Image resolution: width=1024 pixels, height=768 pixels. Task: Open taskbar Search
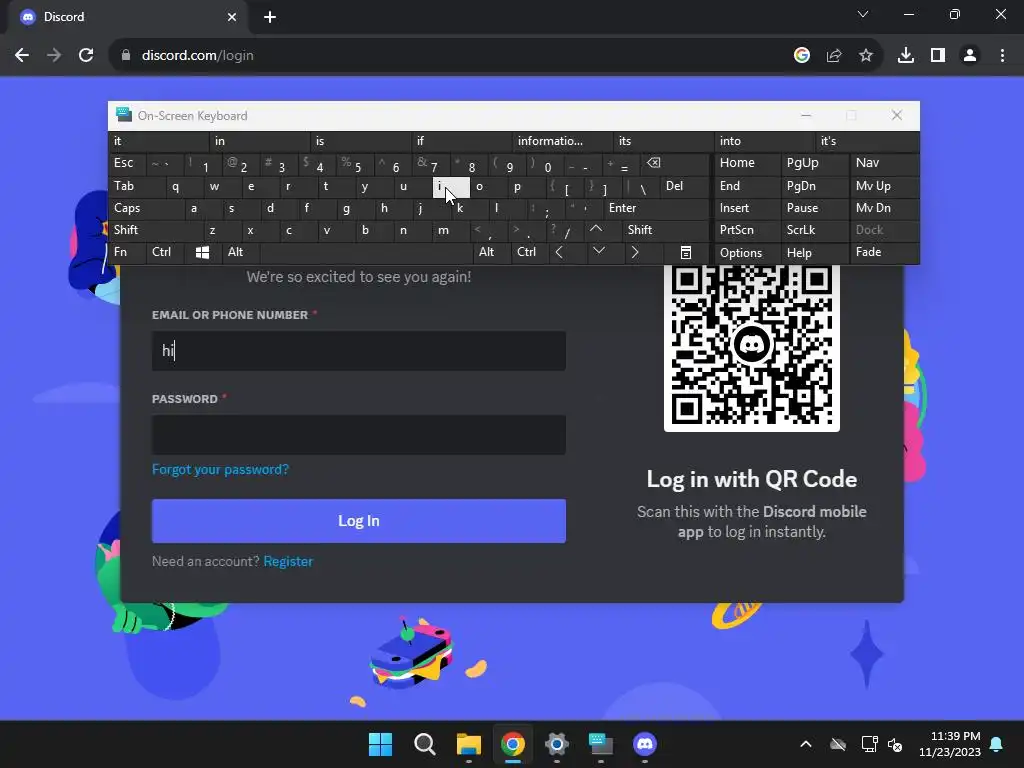tap(424, 744)
